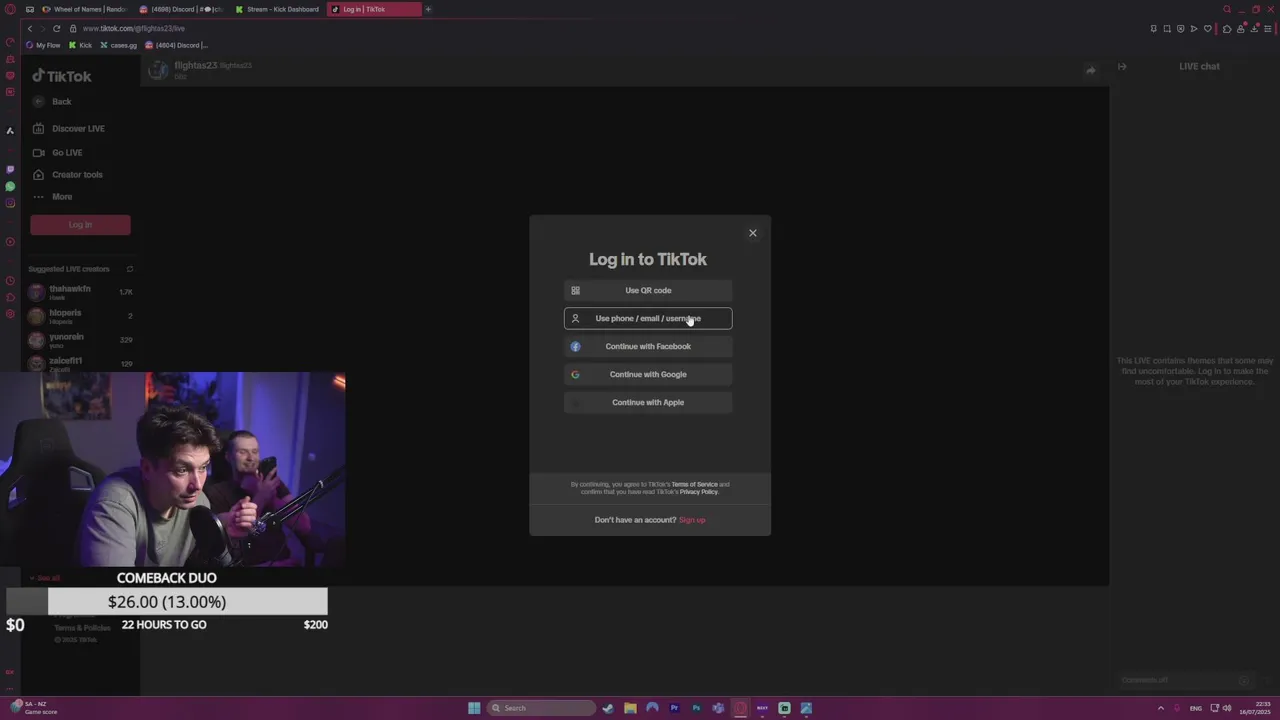The width and height of the screenshot is (1280, 720).
Task: Continue with Google login
Action: 648,374
